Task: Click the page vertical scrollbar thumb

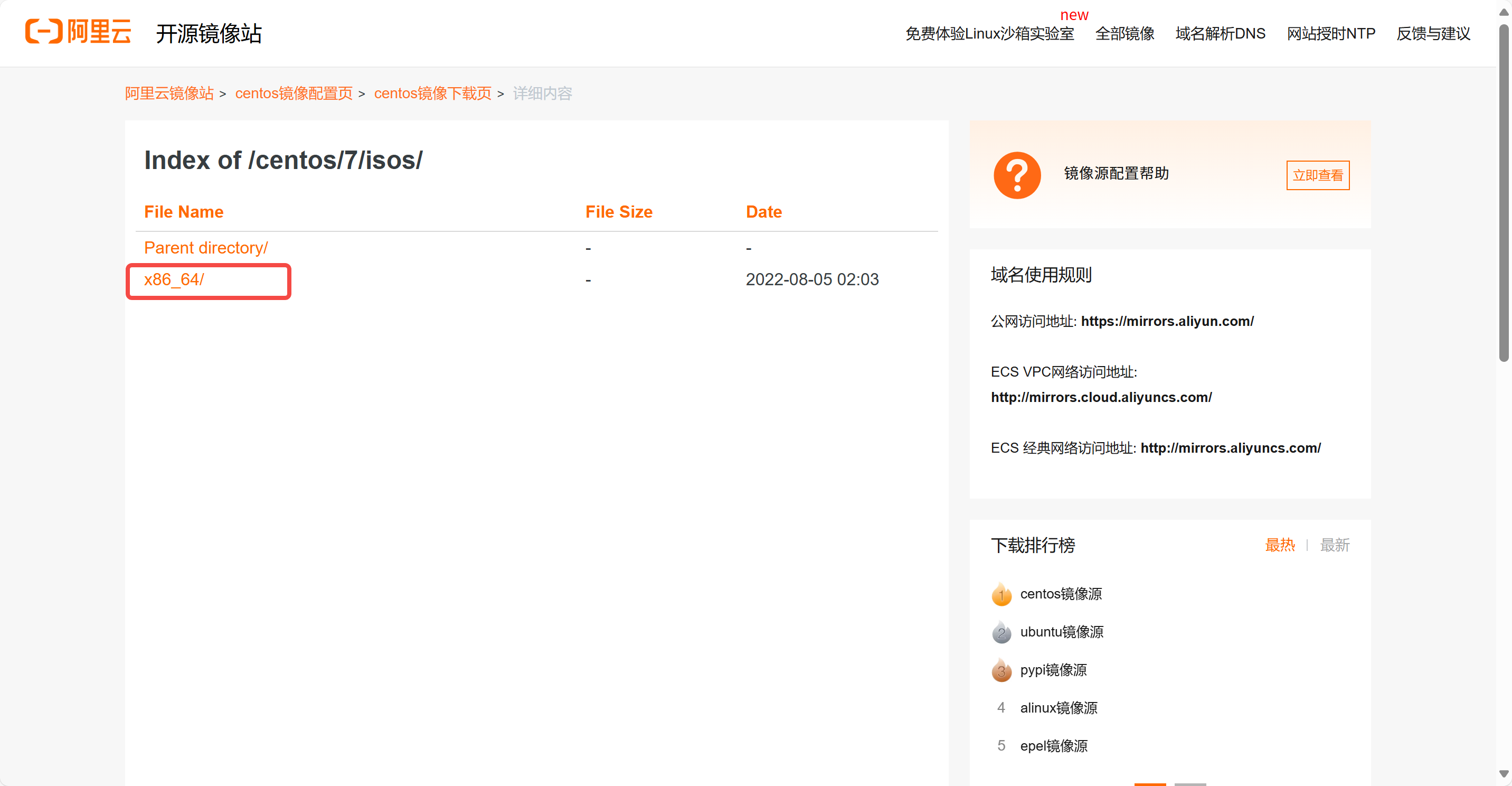Action: pyautogui.click(x=1504, y=194)
